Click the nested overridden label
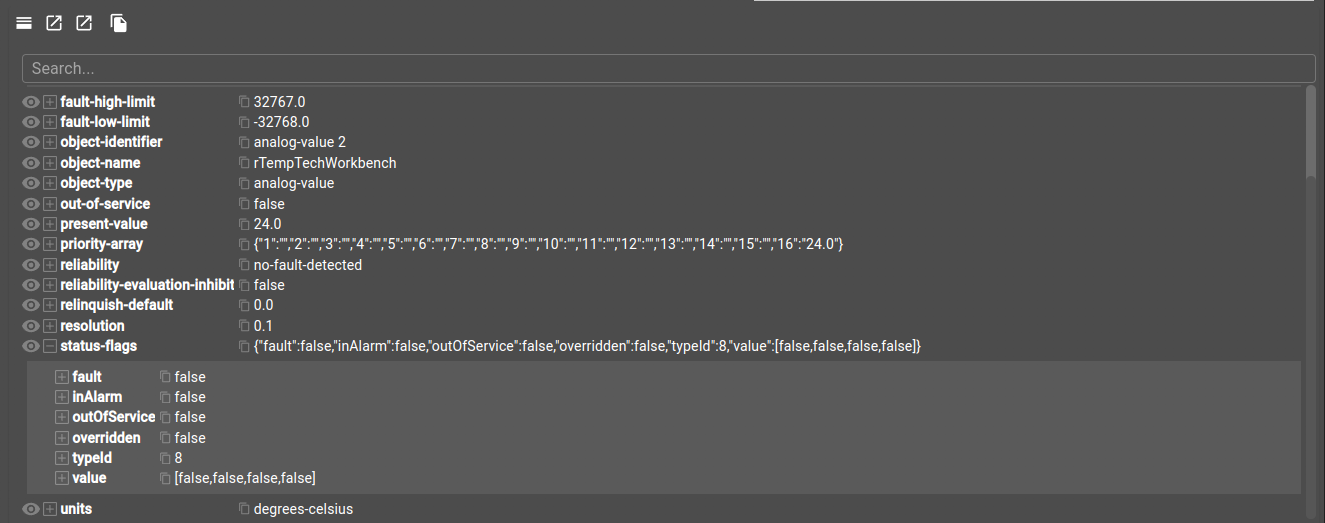The image size is (1325, 523). coord(107,438)
